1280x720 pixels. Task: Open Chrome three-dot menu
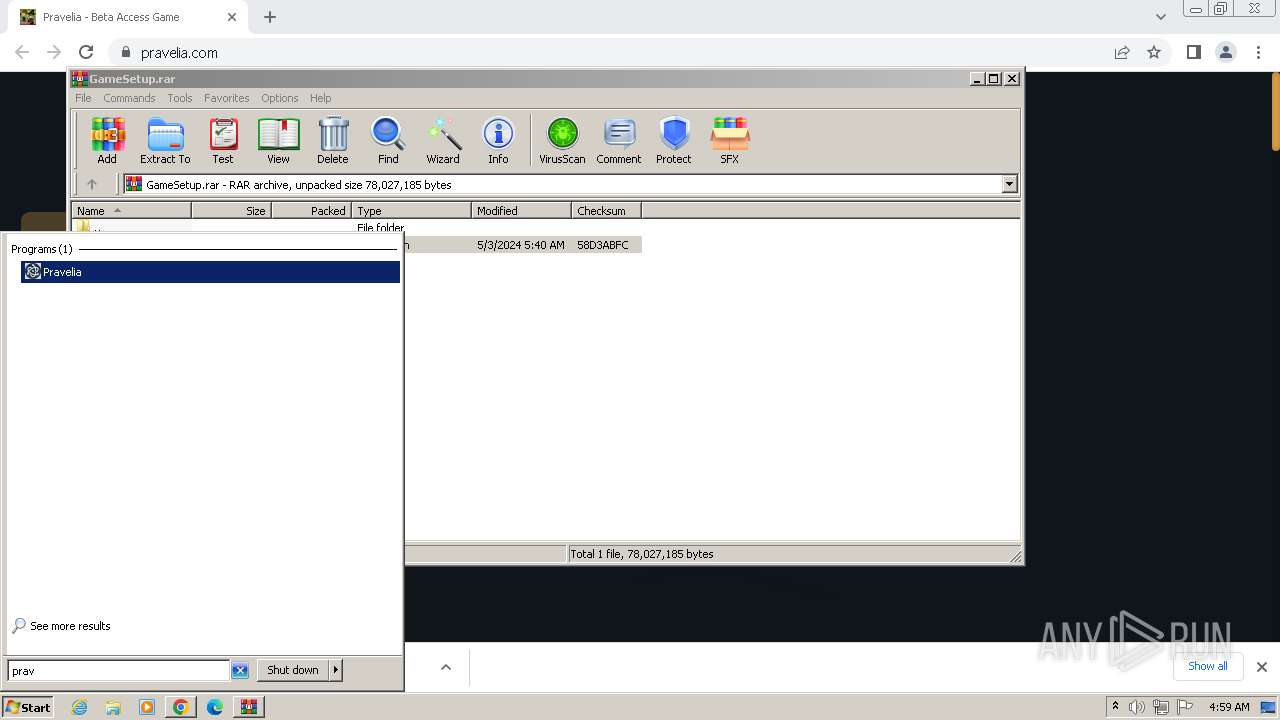pyautogui.click(x=1257, y=52)
